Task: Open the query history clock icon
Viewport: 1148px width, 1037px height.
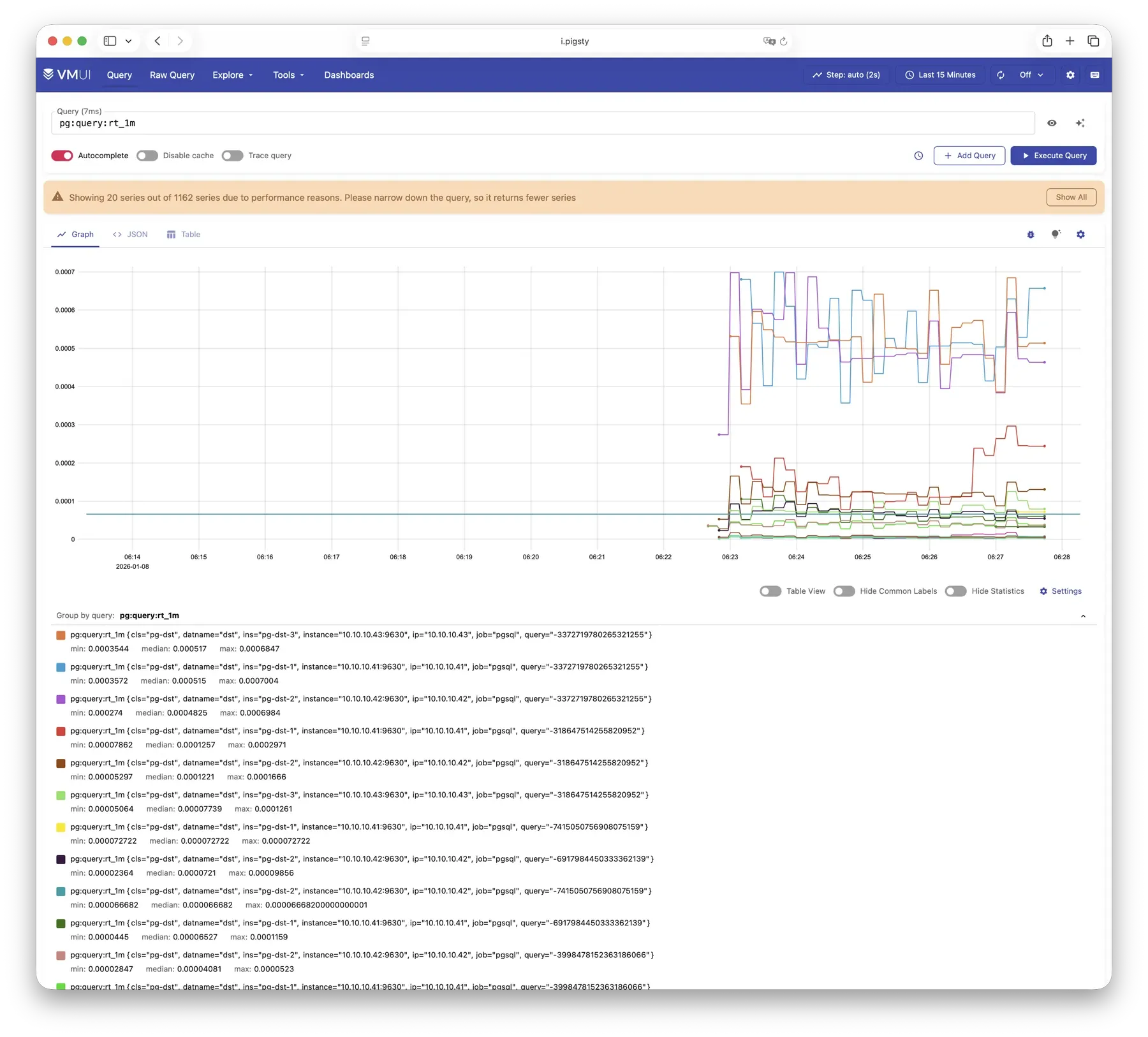Action: click(918, 156)
